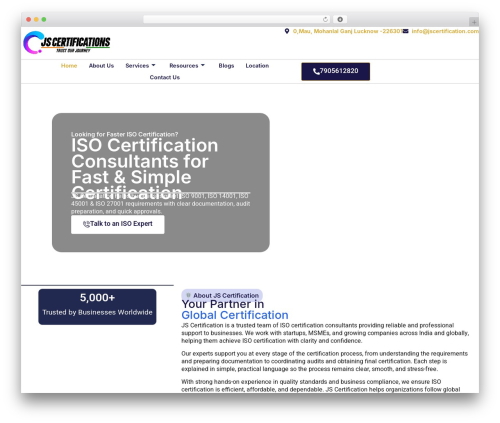500x423 pixels.
Task: Click the phone handset icon on call button
Action: coord(316,71)
